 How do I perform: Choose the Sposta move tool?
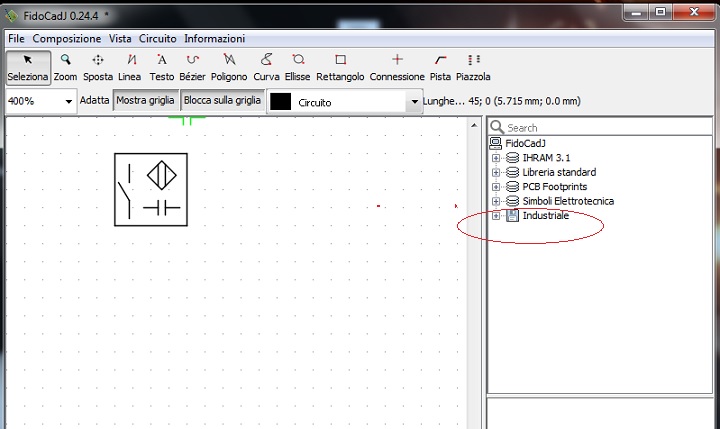click(98, 67)
